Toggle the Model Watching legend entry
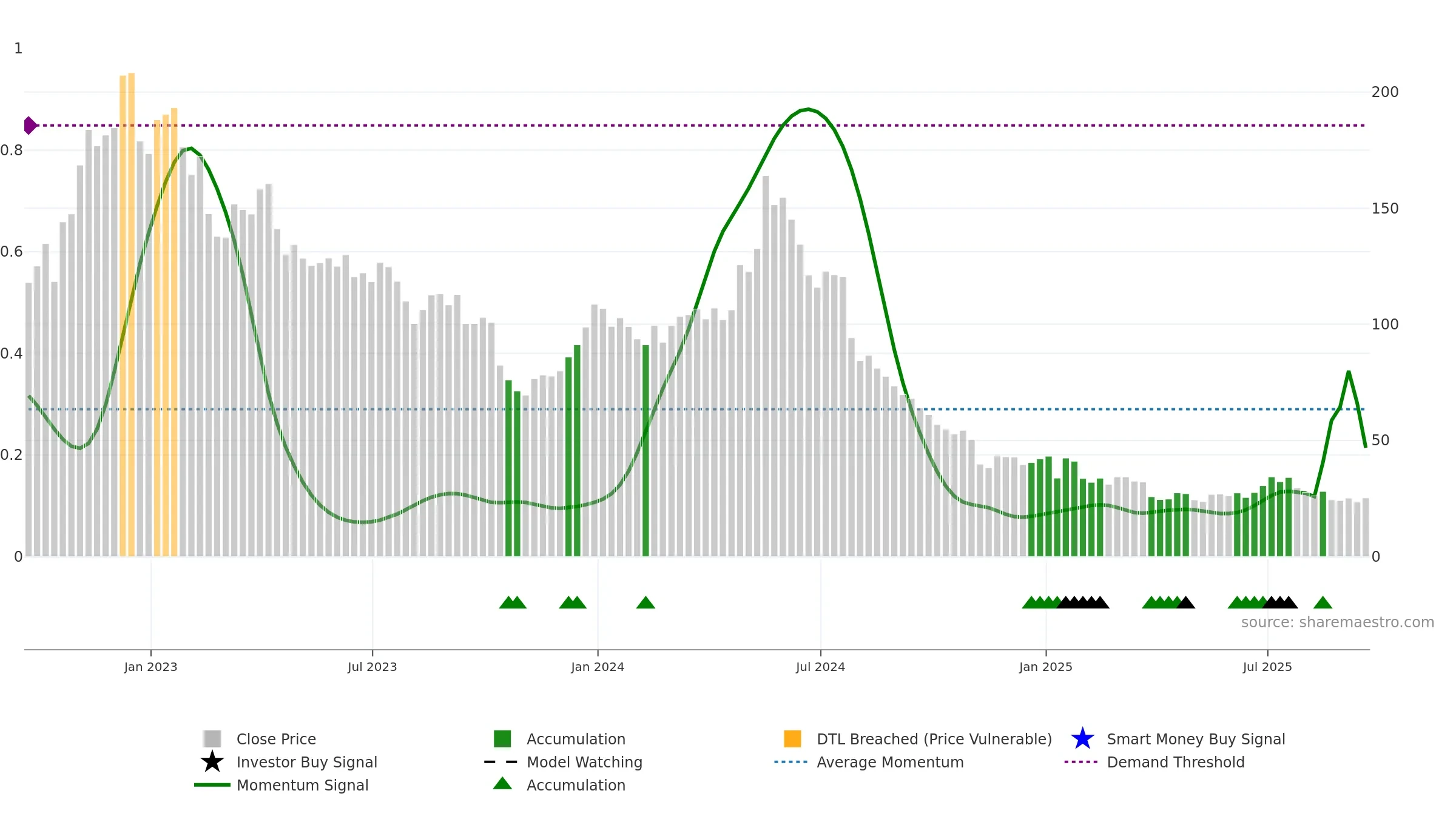The height and width of the screenshot is (819, 1456). pyautogui.click(x=563, y=762)
